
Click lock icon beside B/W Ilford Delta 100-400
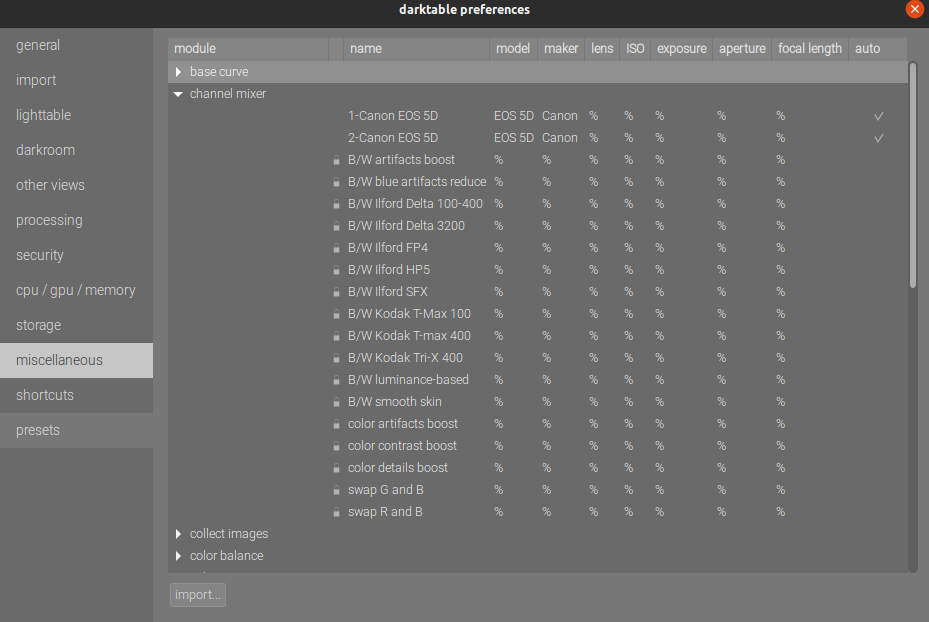[x=336, y=204]
